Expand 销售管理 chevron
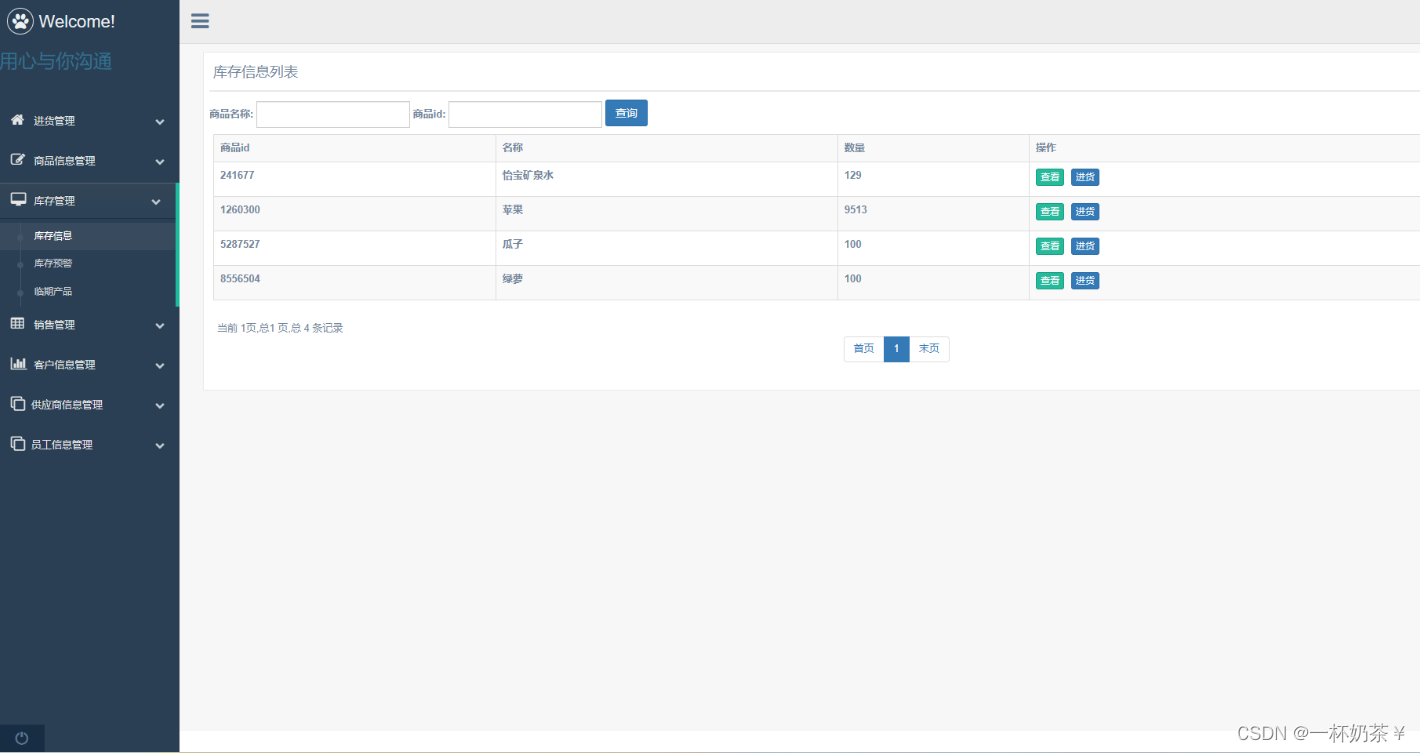The image size is (1420, 753). coord(160,326)
